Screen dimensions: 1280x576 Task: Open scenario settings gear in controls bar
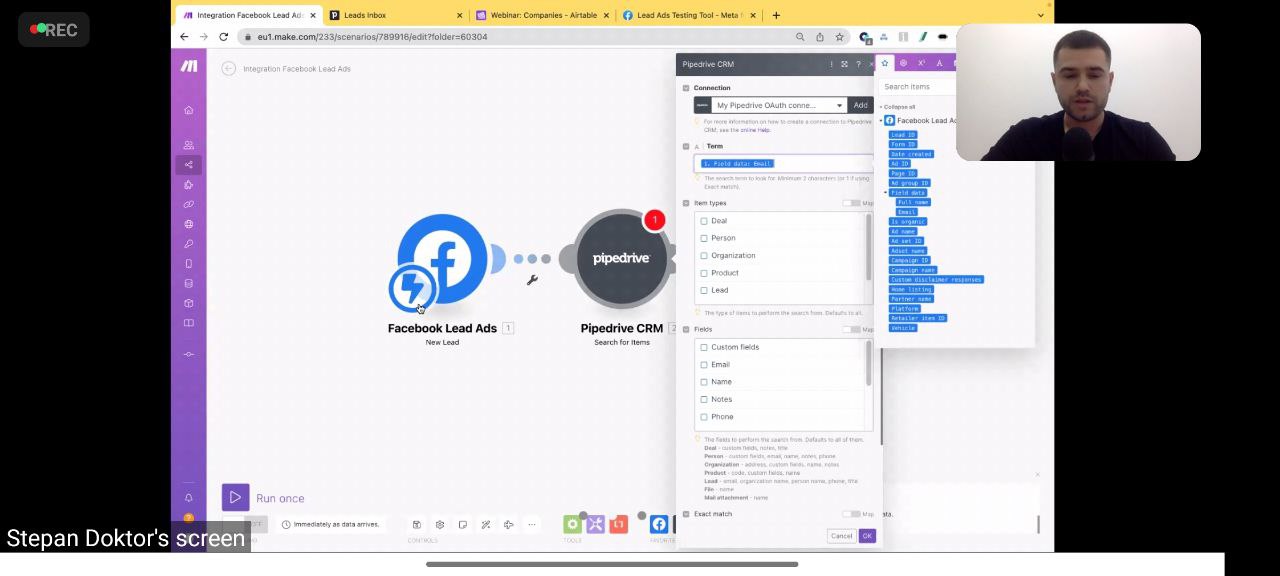[x=439, y=525]
